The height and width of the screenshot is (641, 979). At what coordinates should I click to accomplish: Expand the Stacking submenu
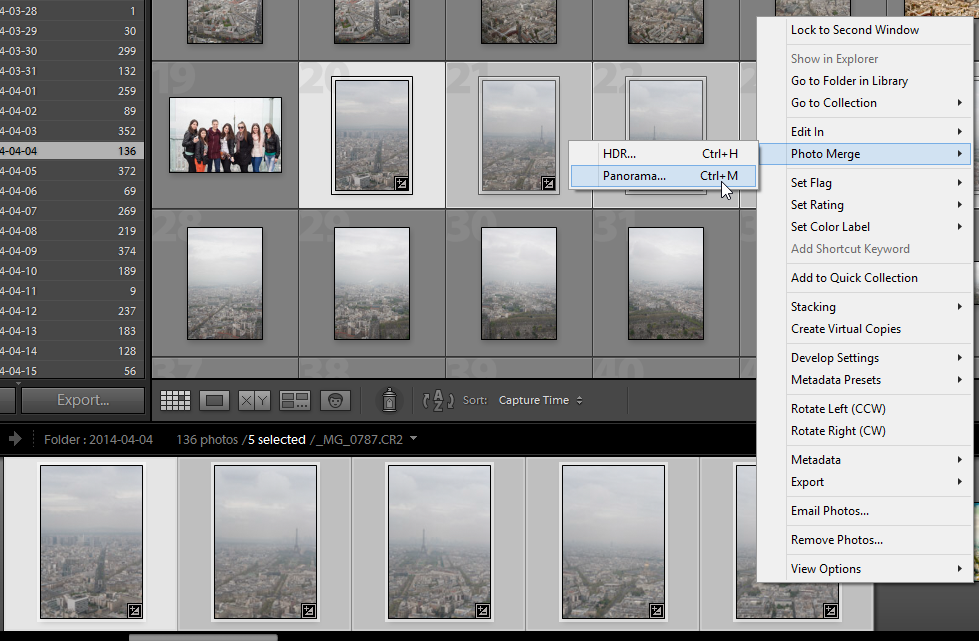(x=960, y=306)
